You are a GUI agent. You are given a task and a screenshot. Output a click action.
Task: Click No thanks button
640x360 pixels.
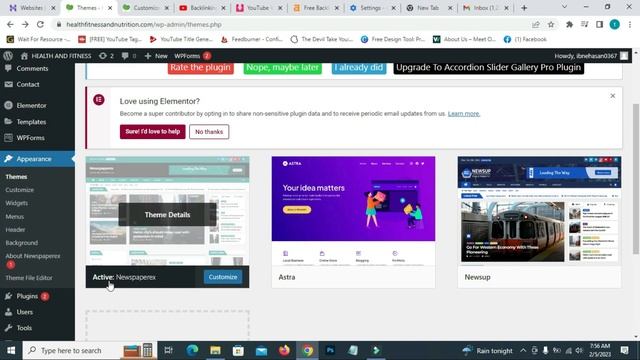(x=209, y=132)
